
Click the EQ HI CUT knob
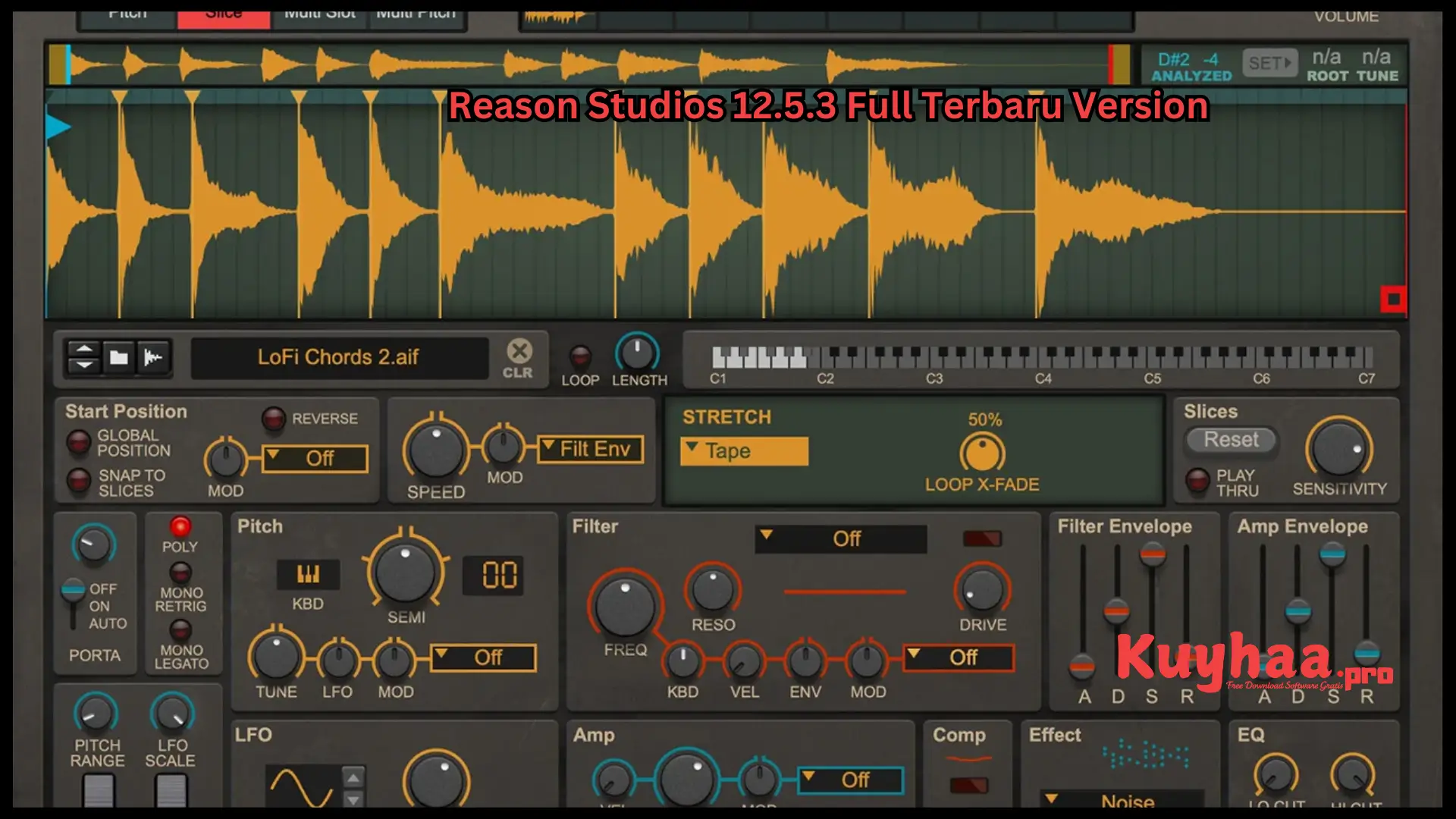pos(1354,775)
